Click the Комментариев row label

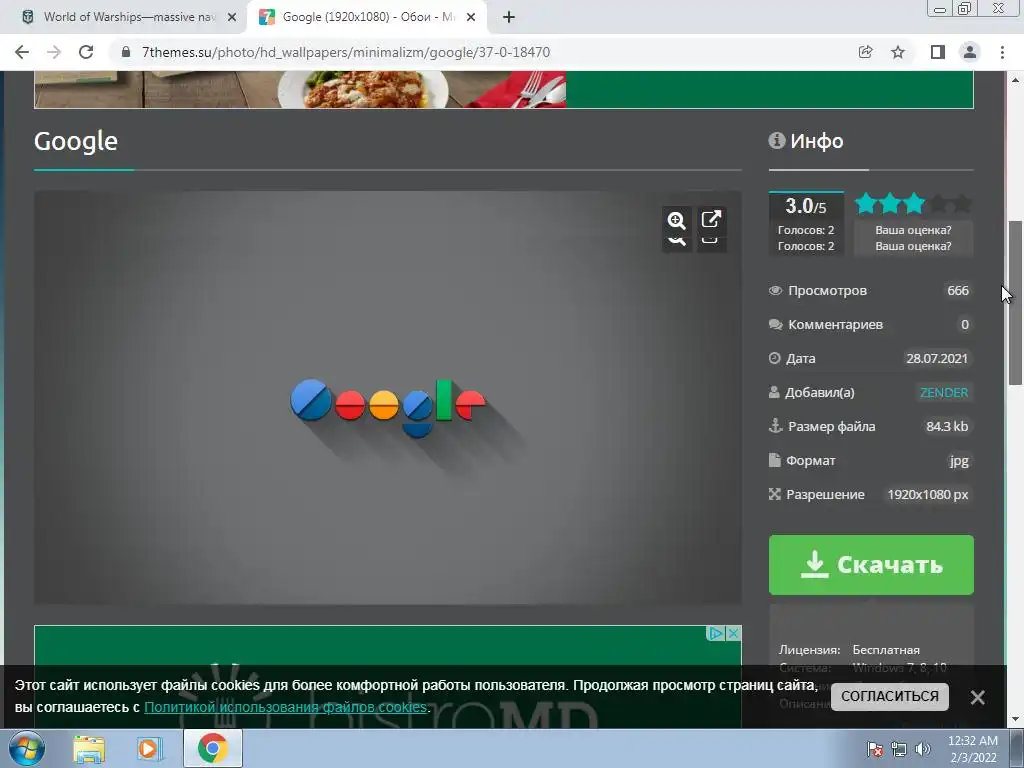[x=835, y=325]
